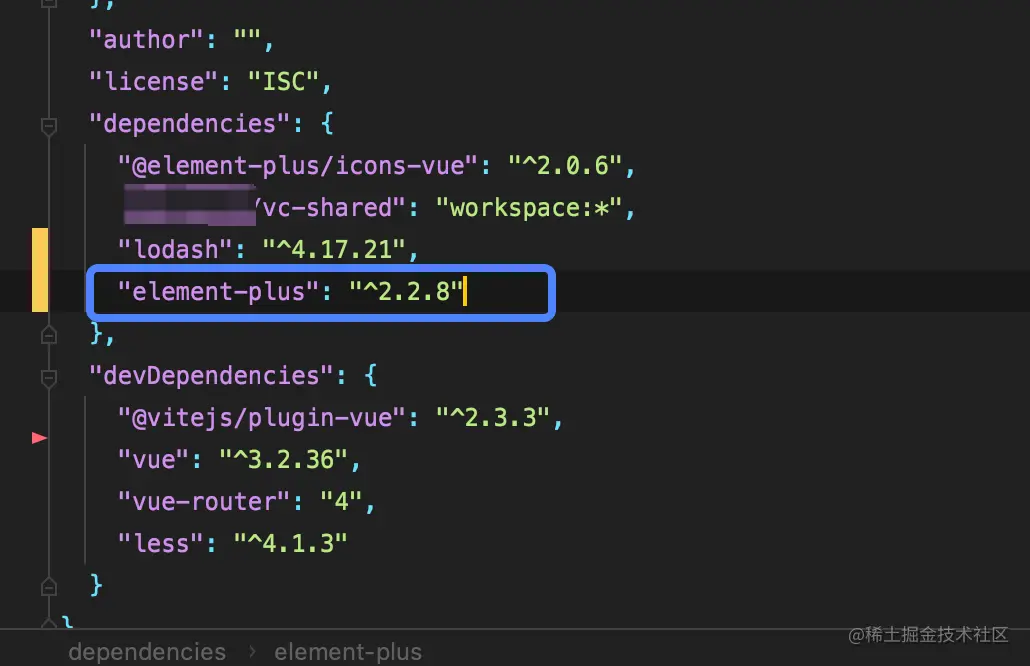Click the devDependencies closing brace
1030x666 pixels.
click(x=97, y=585)
